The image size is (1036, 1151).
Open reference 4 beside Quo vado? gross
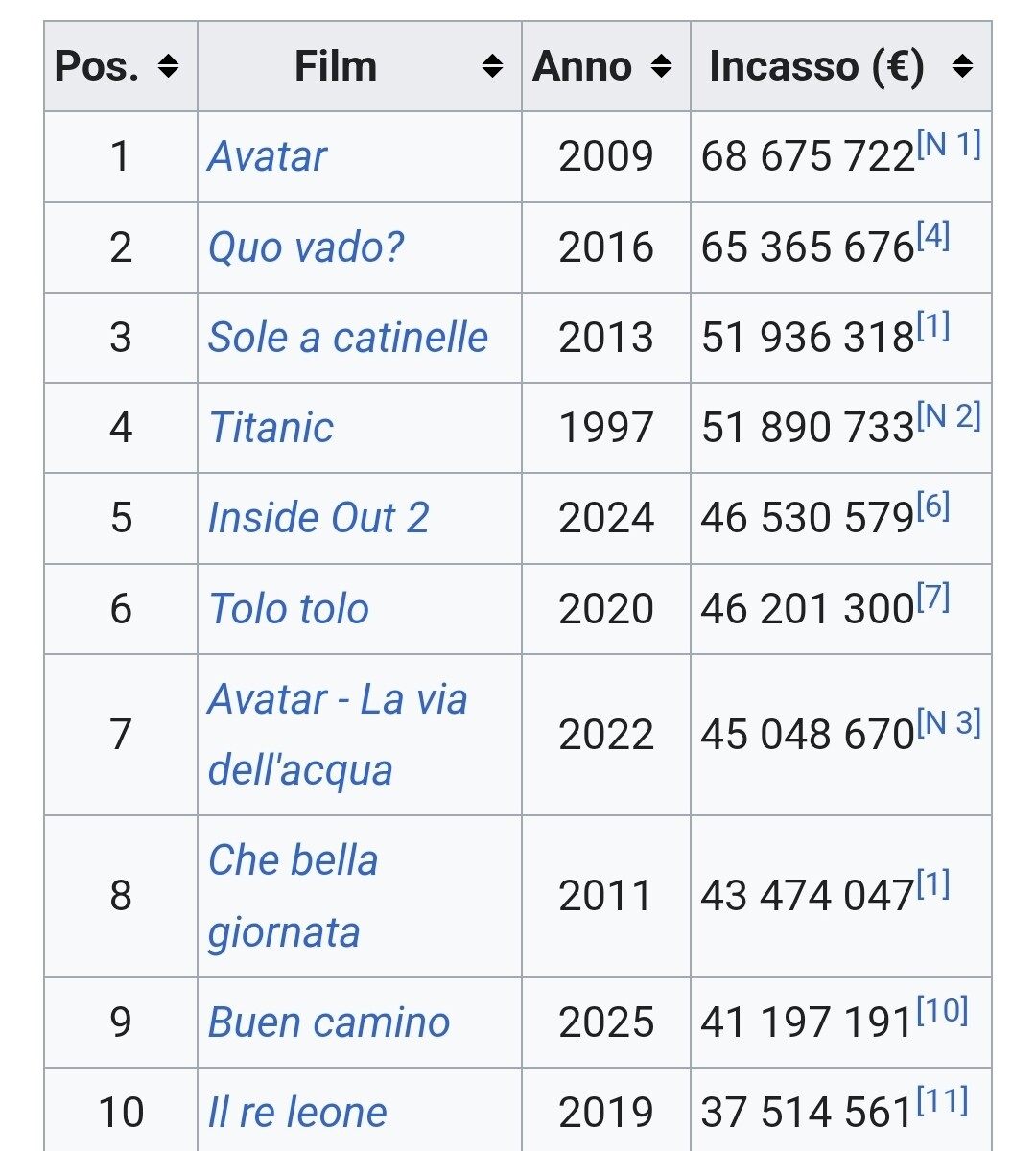point(933,235)
